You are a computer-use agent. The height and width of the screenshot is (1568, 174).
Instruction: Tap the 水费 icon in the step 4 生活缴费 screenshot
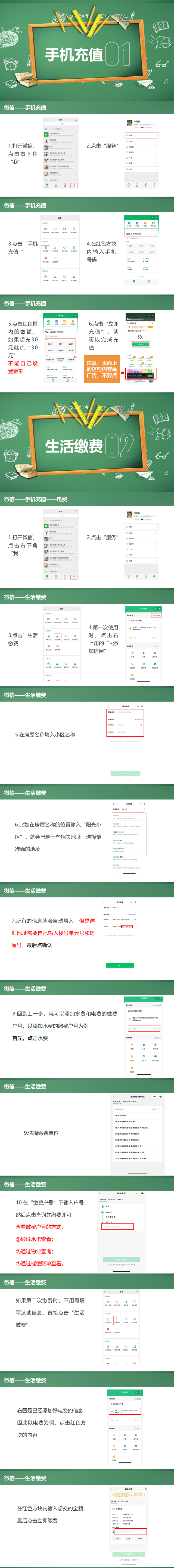click(x=144, y=655)
